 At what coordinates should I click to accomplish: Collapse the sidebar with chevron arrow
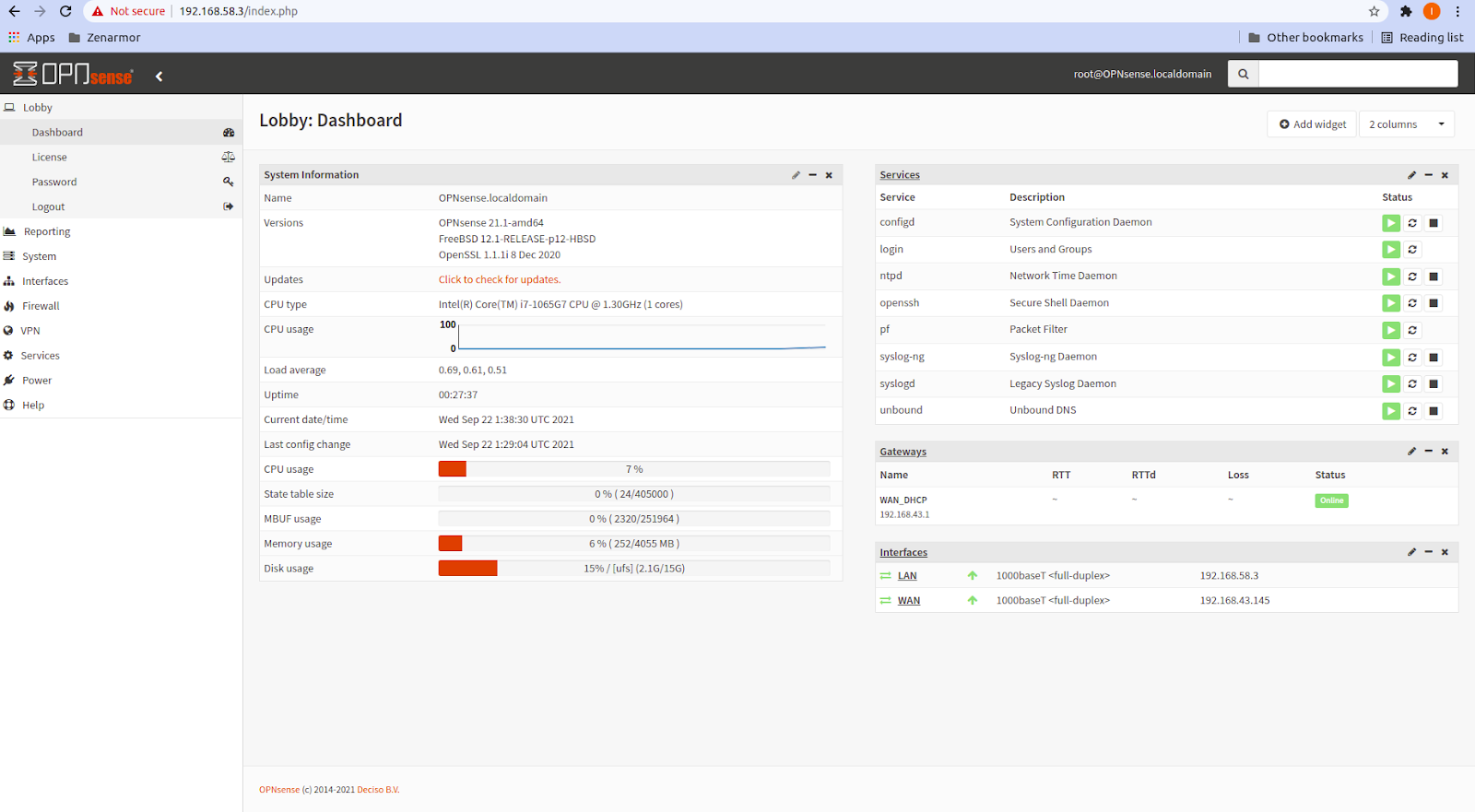click(x=159, y=76)
